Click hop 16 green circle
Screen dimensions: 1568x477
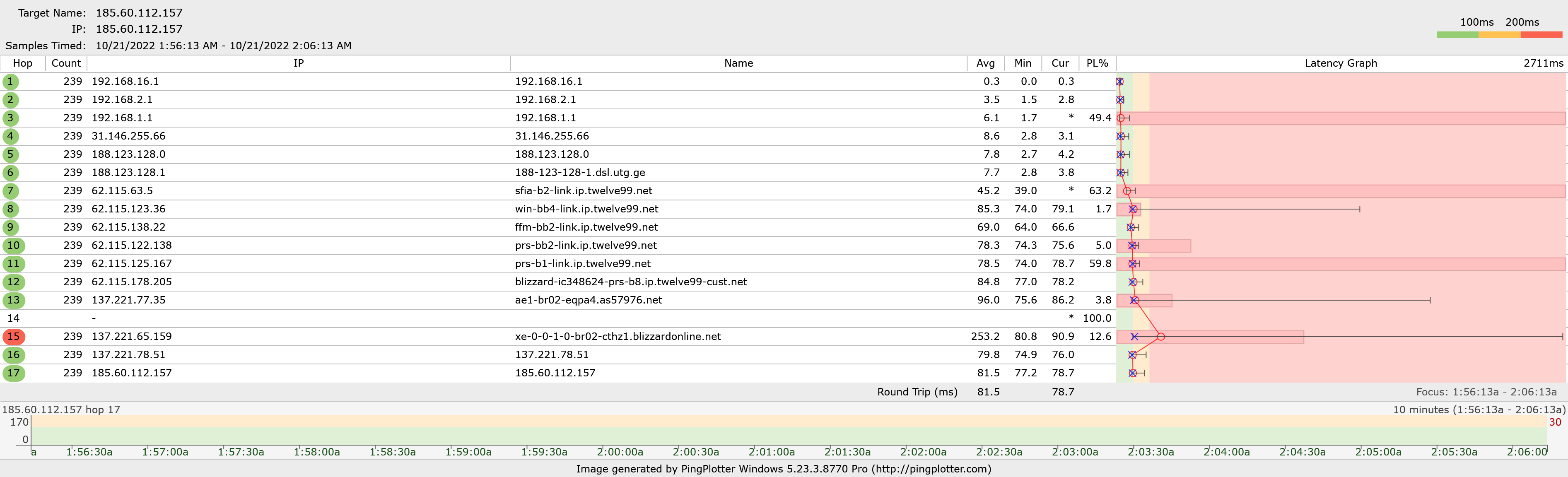tap(13, 355)
